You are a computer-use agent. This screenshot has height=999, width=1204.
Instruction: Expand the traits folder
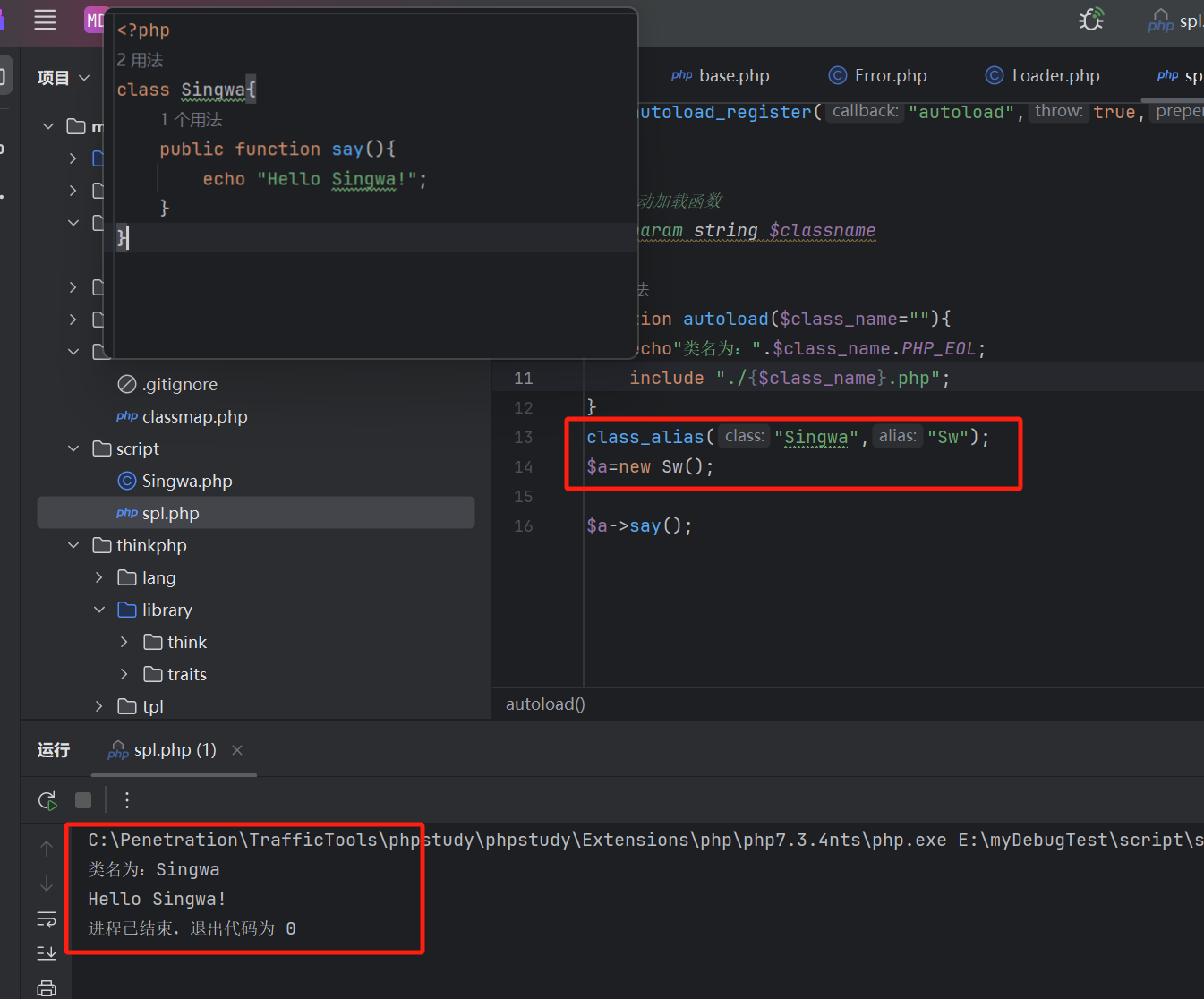coord(124,674)
